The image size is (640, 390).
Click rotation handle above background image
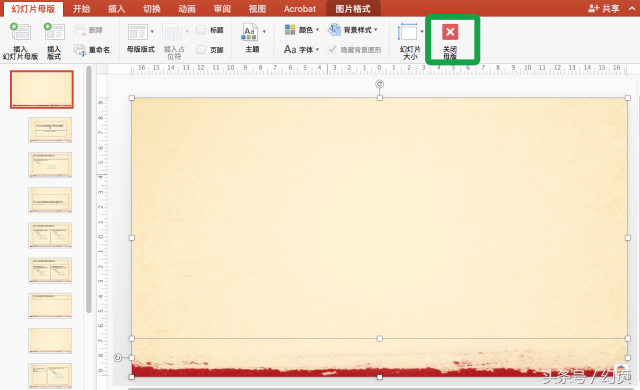pyautogui.click(x=380, y=84)
